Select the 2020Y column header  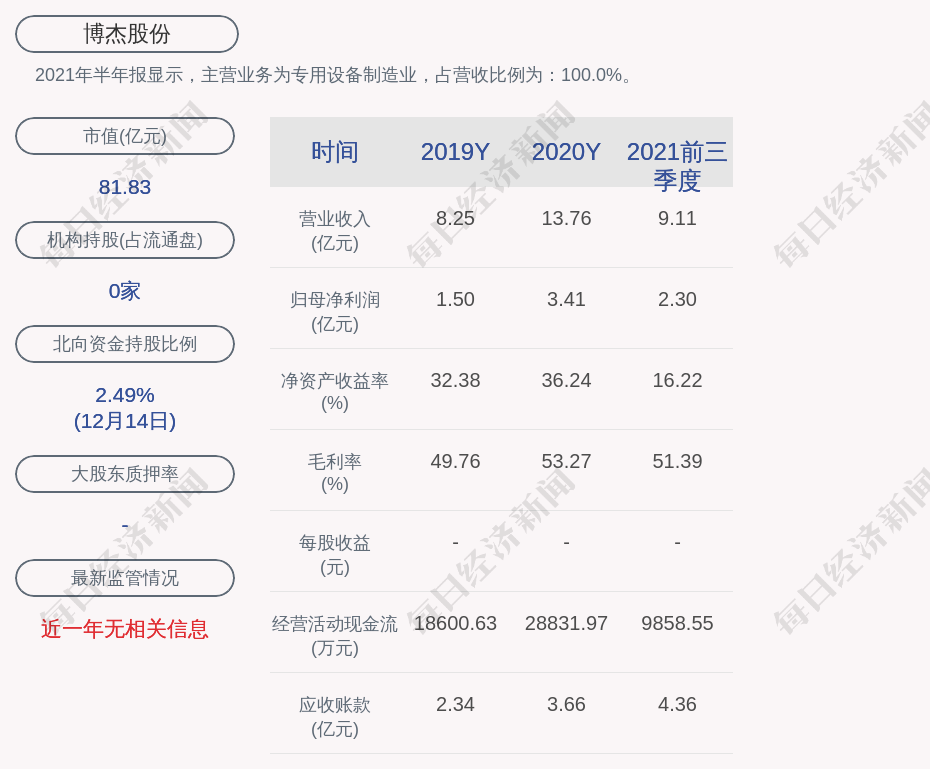click(566, 152)
